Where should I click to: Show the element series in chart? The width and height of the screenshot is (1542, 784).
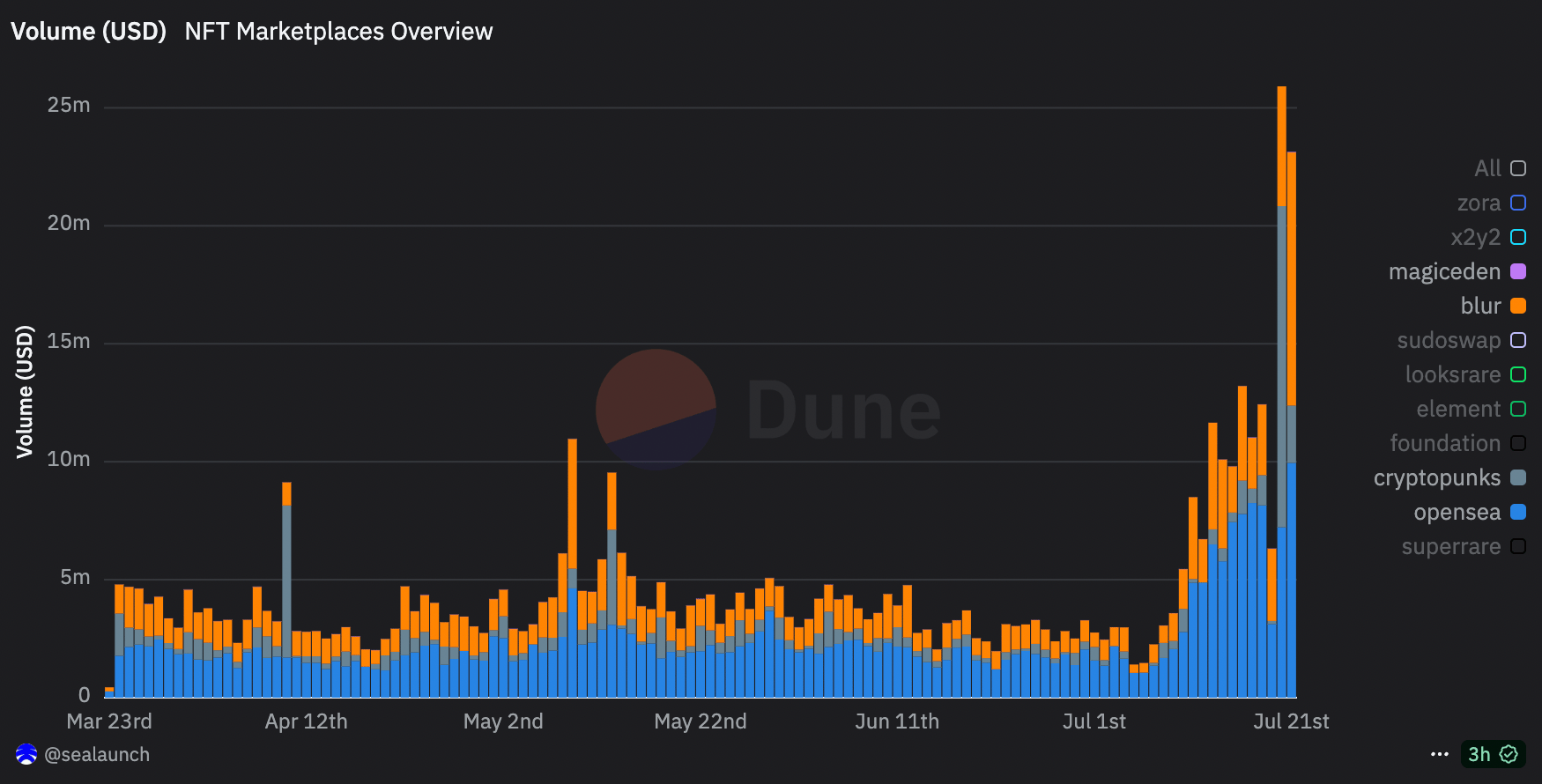coord(1518,409)
